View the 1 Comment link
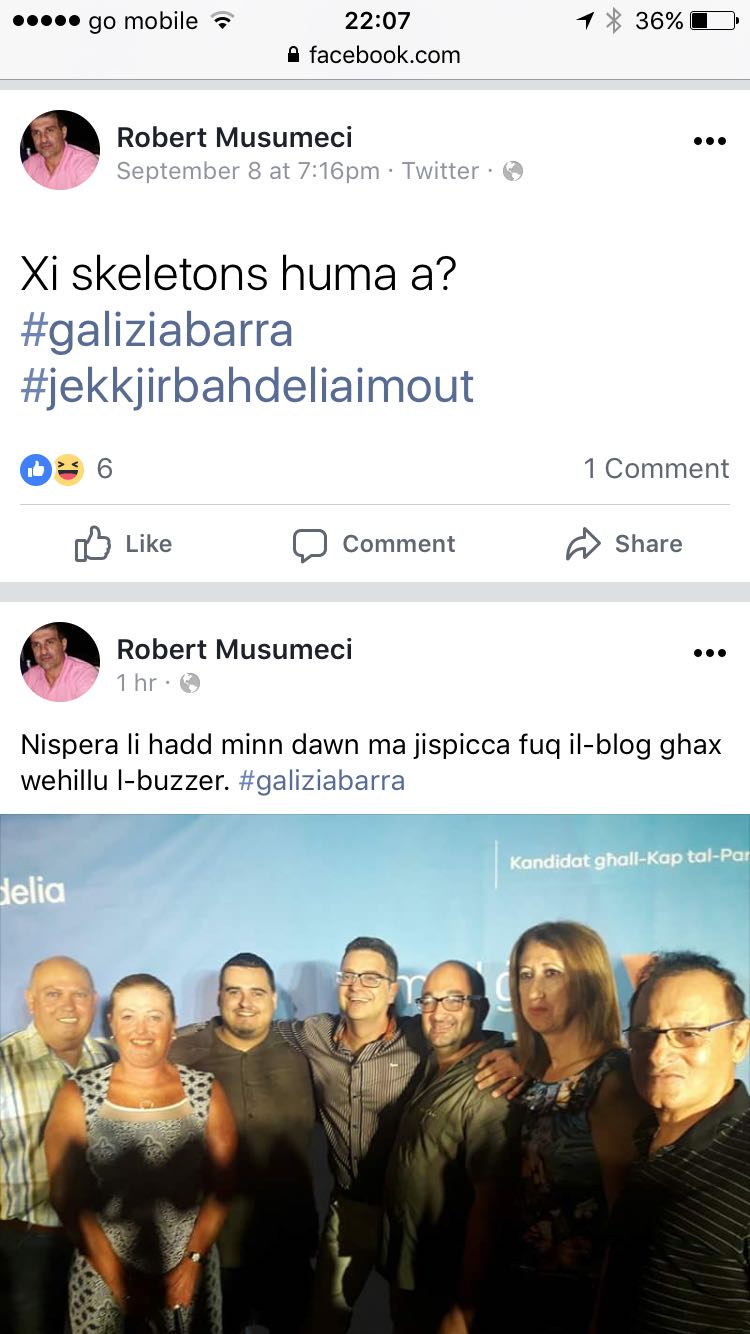This screenshot has height=1334, width=750. tap(657, 469)
